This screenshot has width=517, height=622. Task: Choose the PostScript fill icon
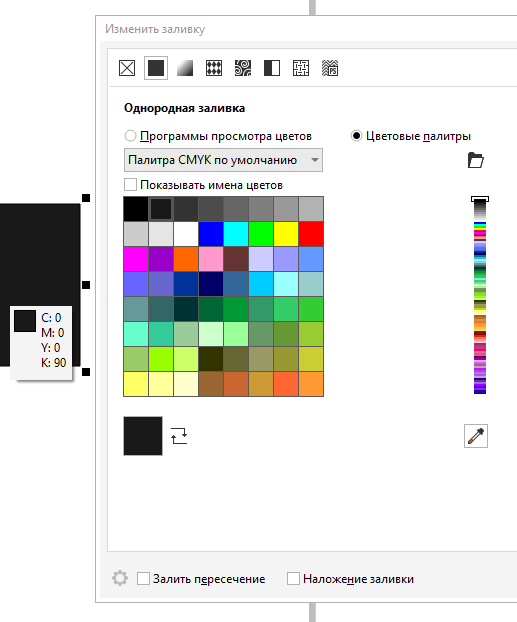[x=330, y=68]
